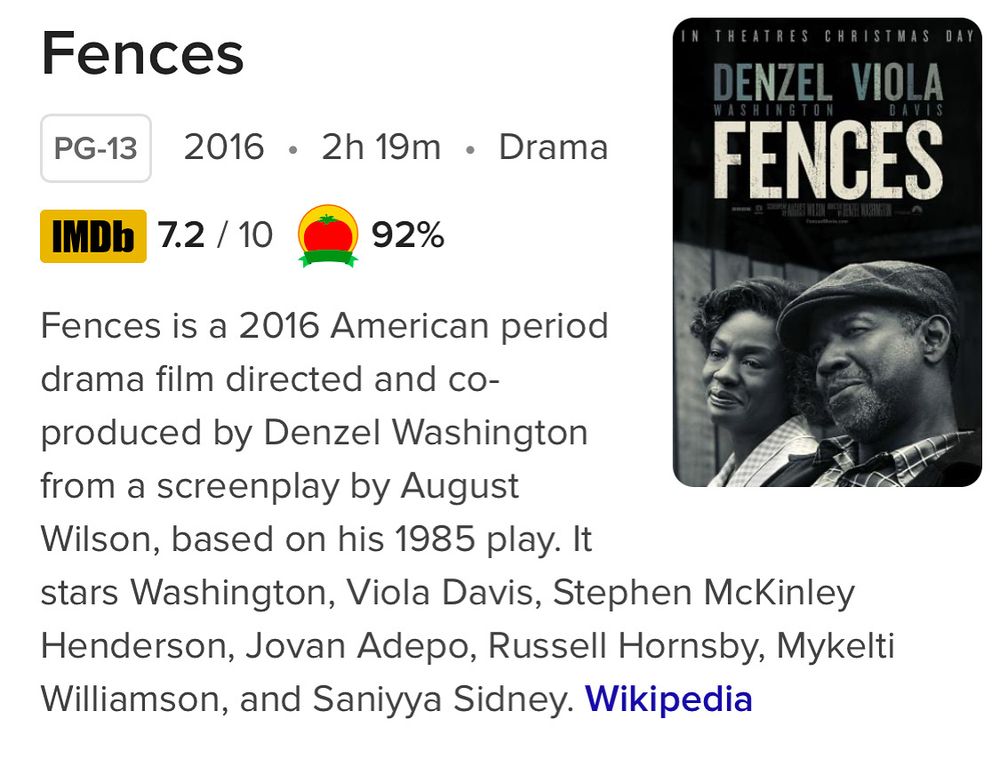The height and width of the screenshot is (766, 1000).
Task: Click "In Theatres Christmas Day" poster text
Action: 827,37
